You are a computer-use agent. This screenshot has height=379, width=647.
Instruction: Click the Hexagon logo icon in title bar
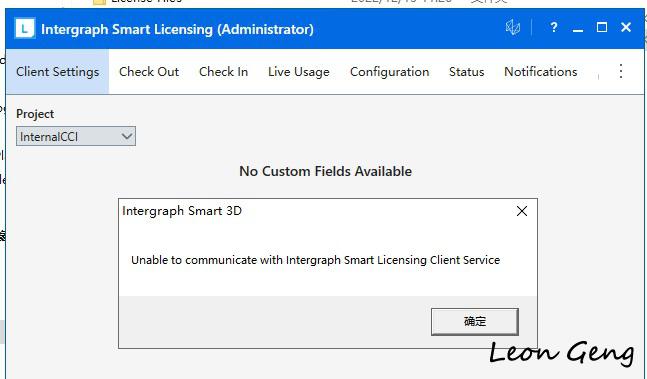[512, 28]
